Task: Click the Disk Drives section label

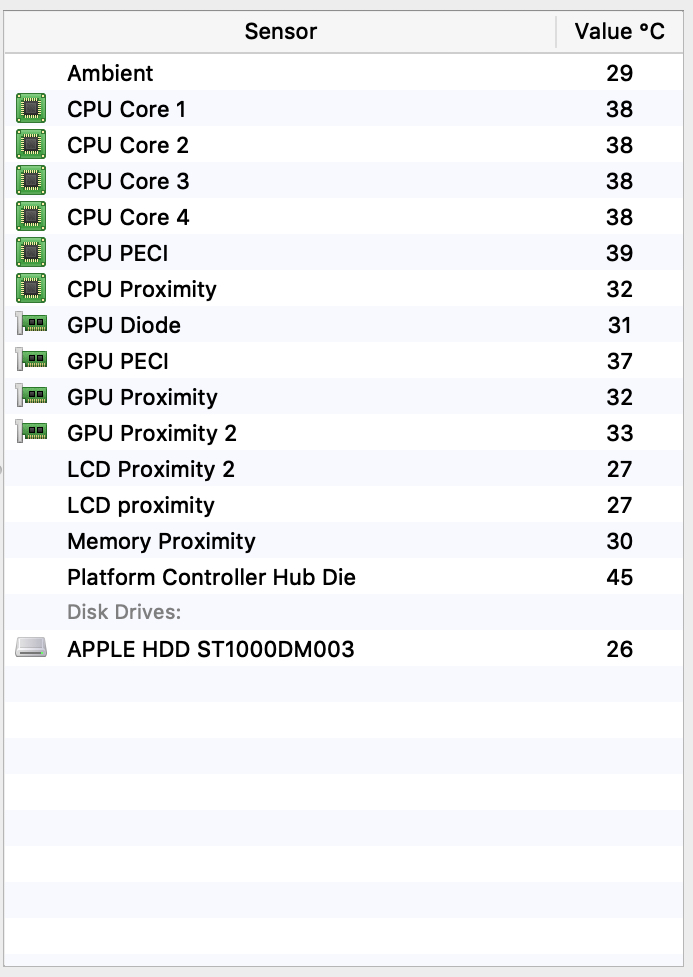Action: tap(124, 612)
